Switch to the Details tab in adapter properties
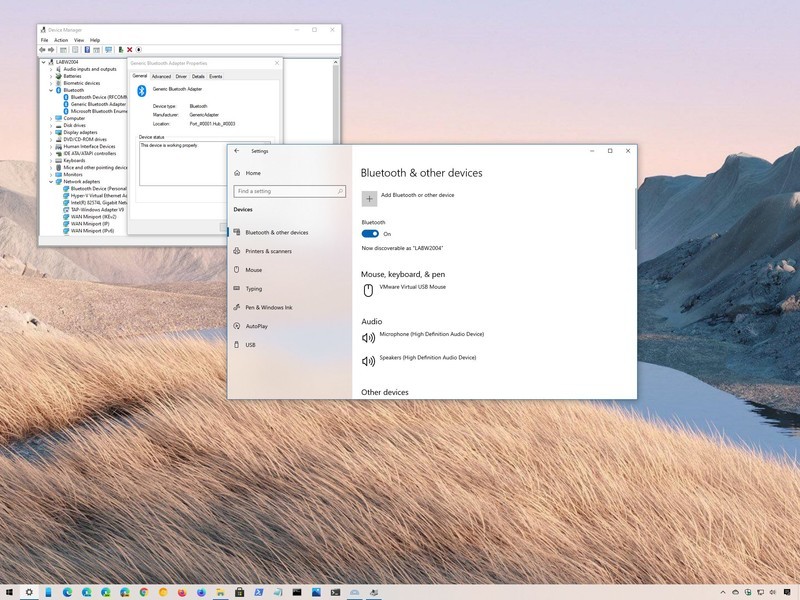This screenshot has height=600, width=800. pos(198,77)
